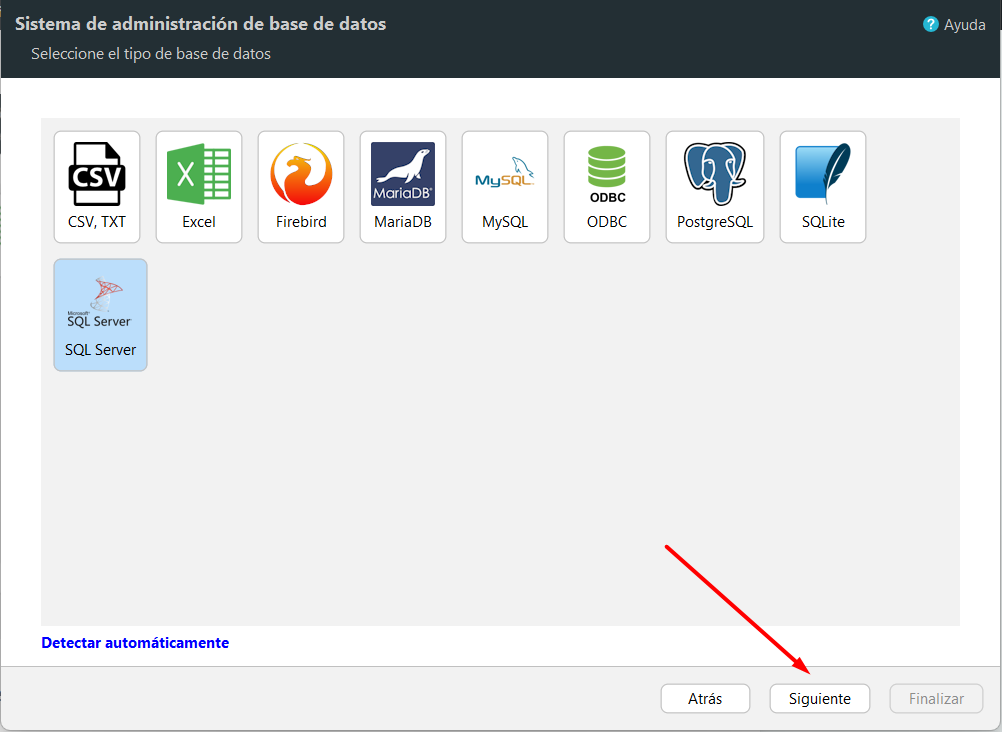Image resolution: width=1002 pixels, height=732 pixels.
Task: Click the greyed-out Finalizar button
Action: 936,699
